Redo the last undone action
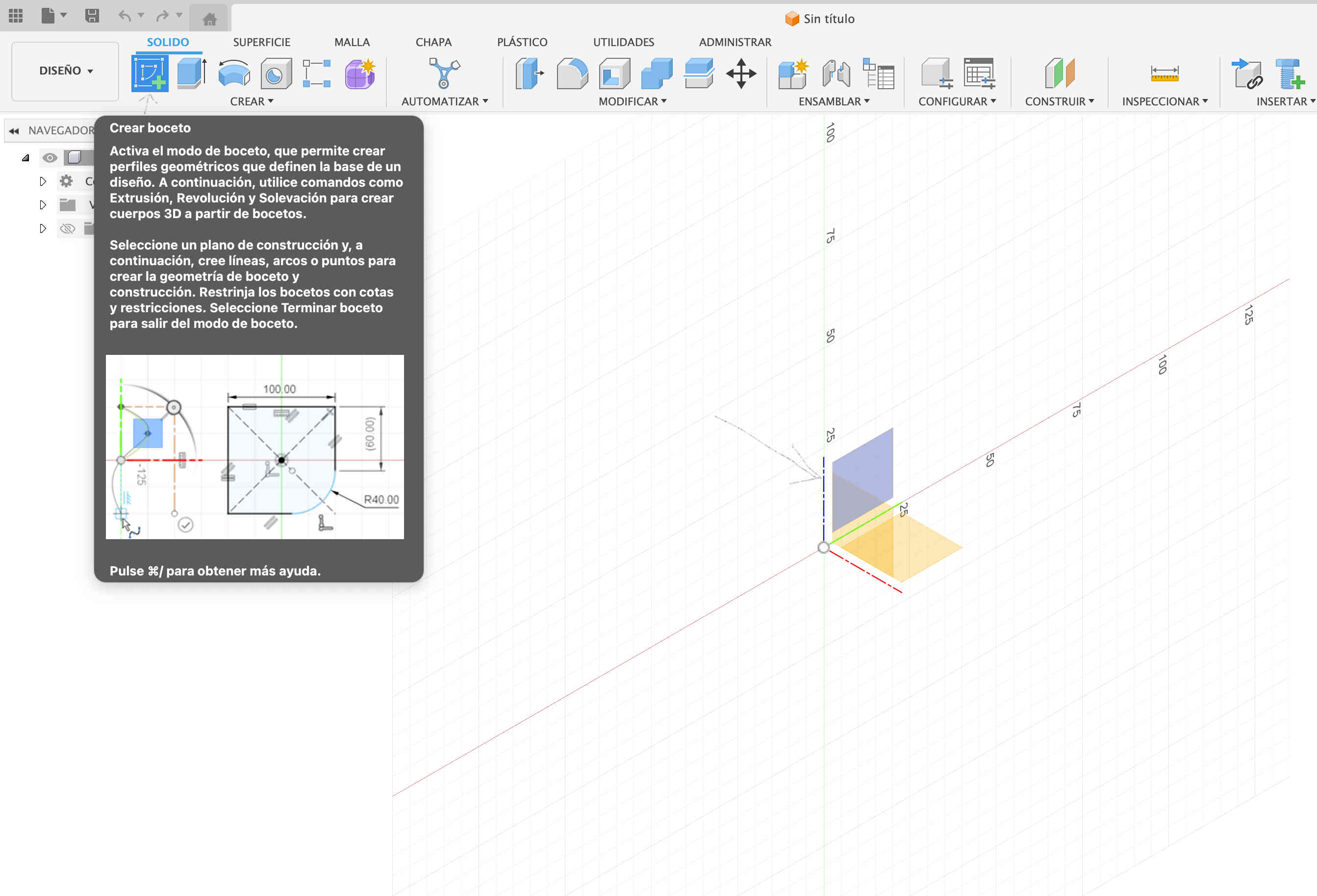1317x896 pixels. [162, 16]
